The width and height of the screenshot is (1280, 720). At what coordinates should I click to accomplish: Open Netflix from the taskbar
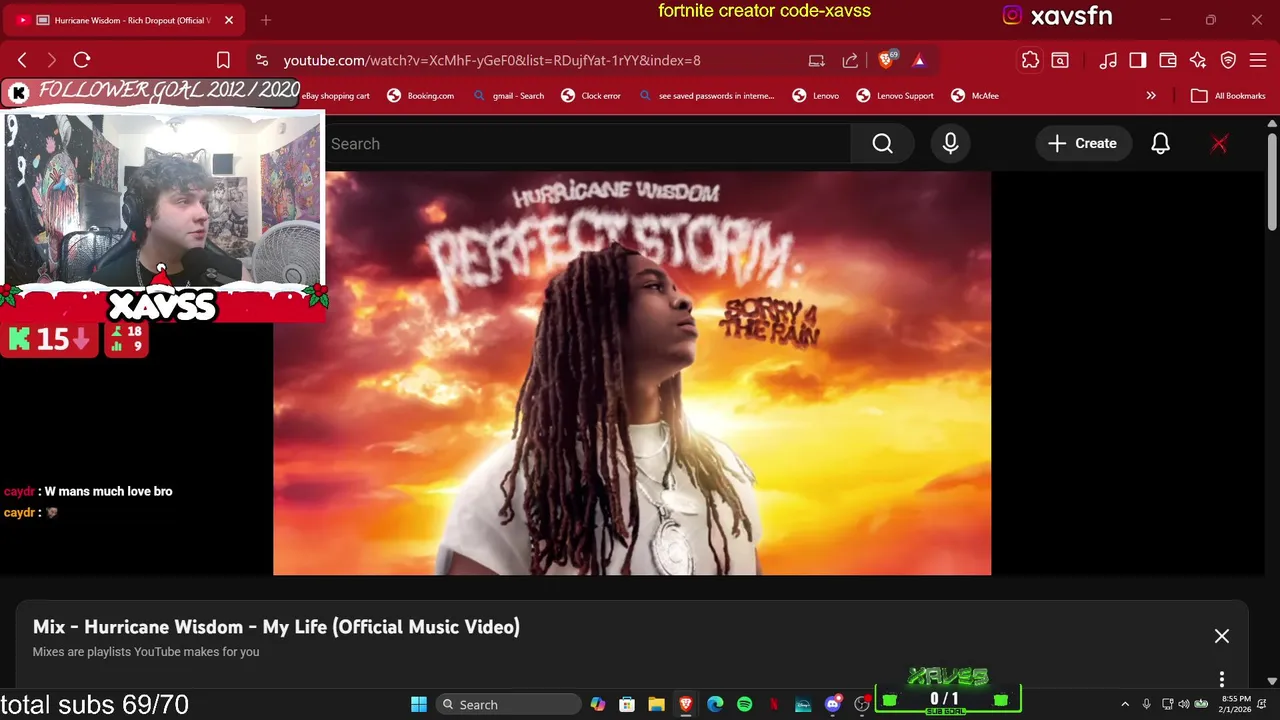click(x=773, y=704)
